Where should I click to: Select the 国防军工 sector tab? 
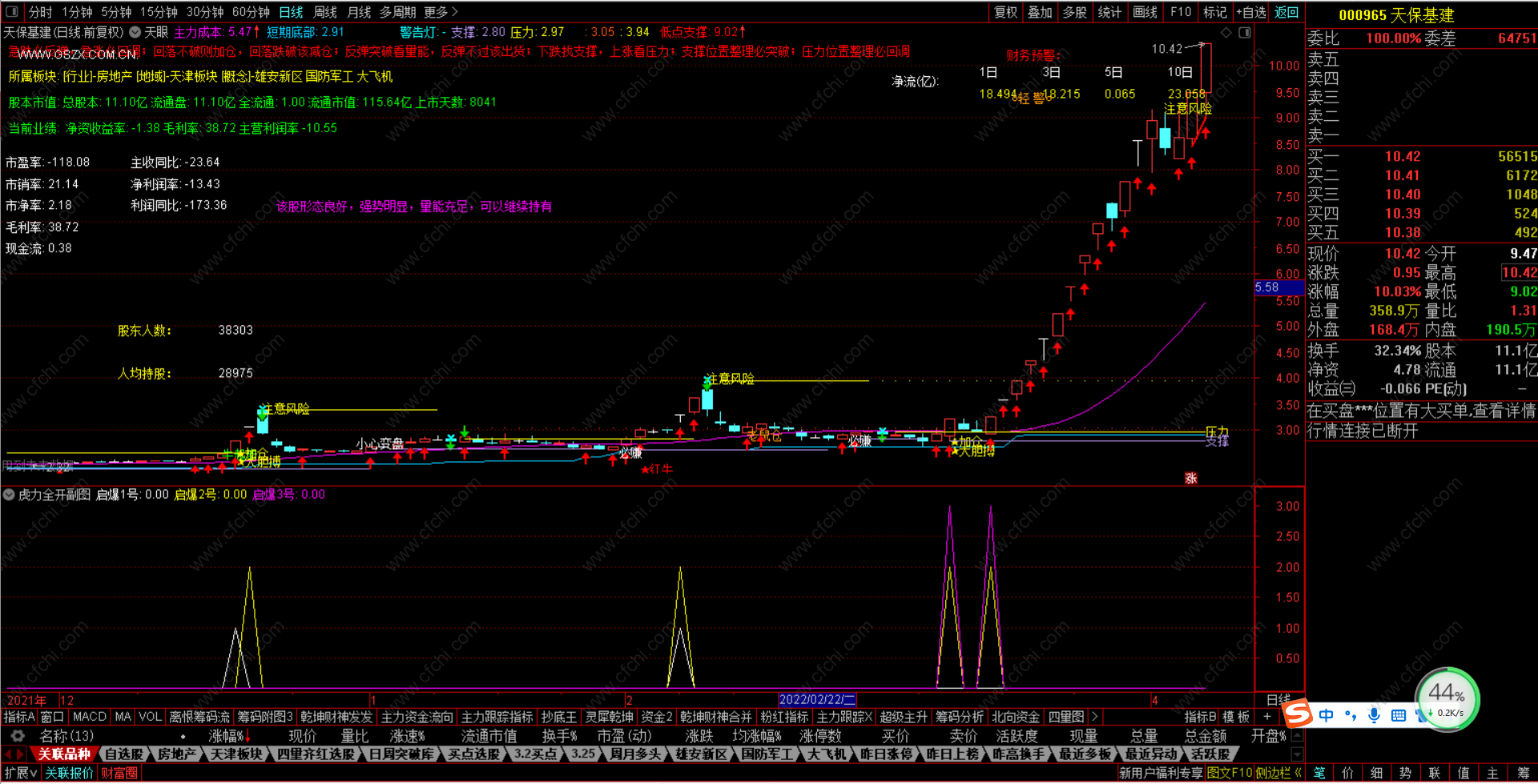click(767, 754)
